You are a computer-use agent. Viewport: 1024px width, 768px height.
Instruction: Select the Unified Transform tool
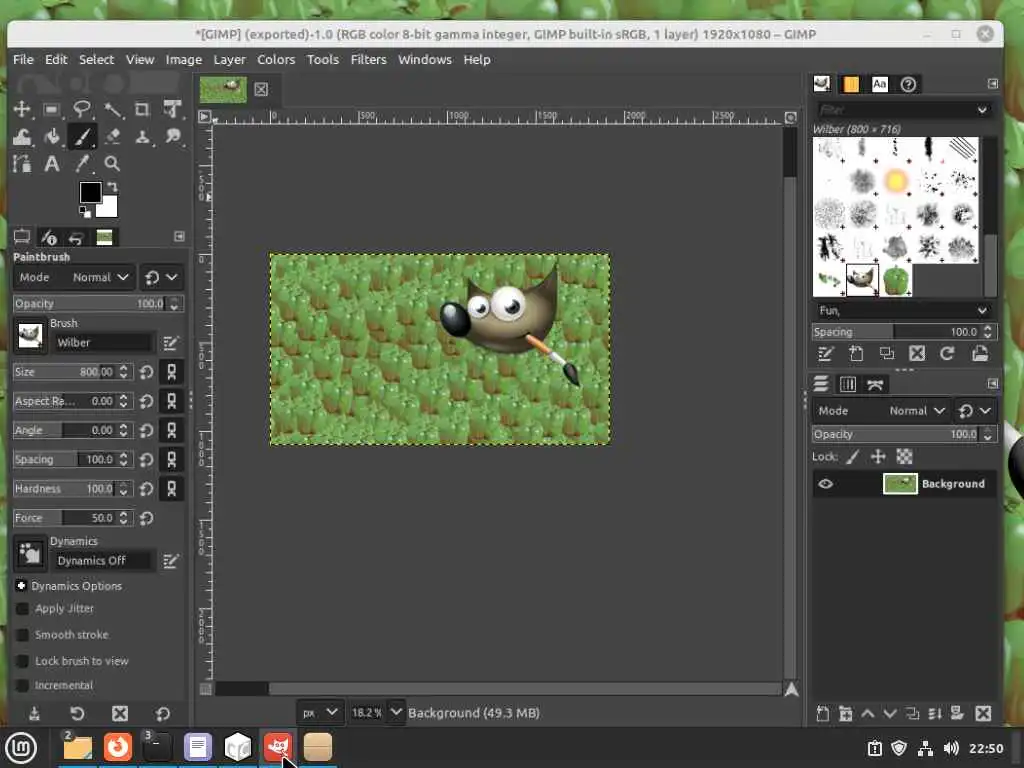point(172,109)
